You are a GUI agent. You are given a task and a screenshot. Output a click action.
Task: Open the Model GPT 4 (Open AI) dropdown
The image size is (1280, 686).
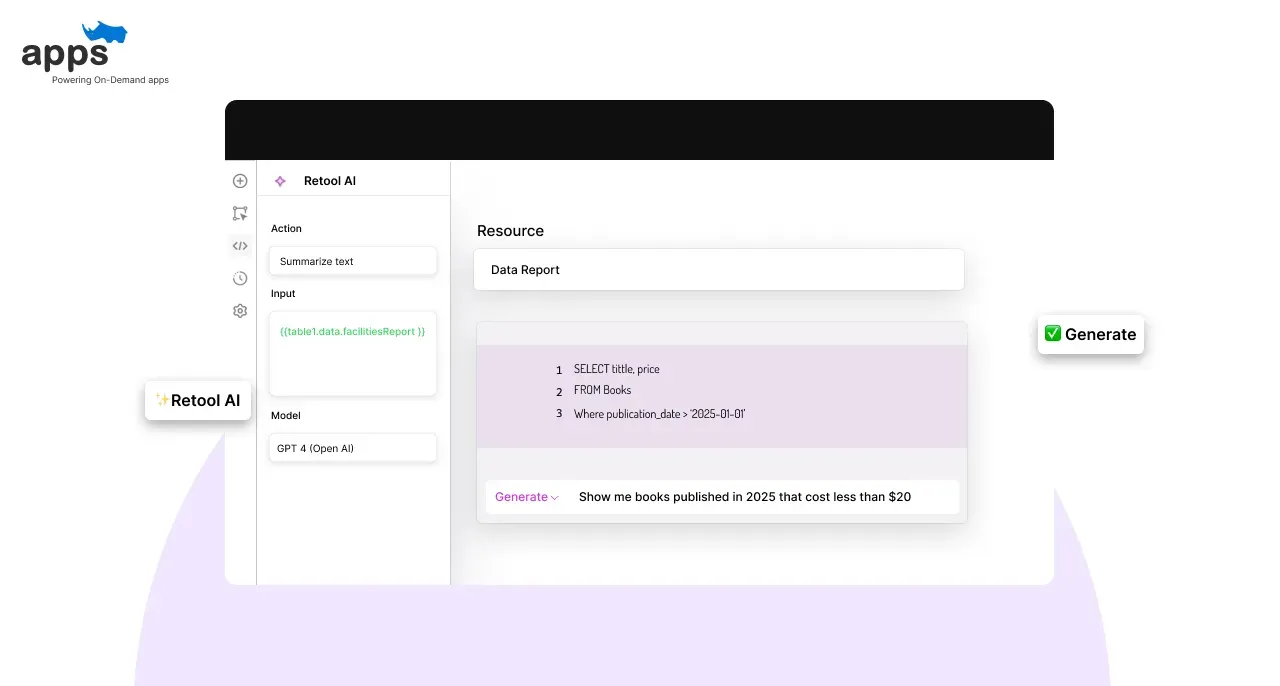tap(353, 448)
